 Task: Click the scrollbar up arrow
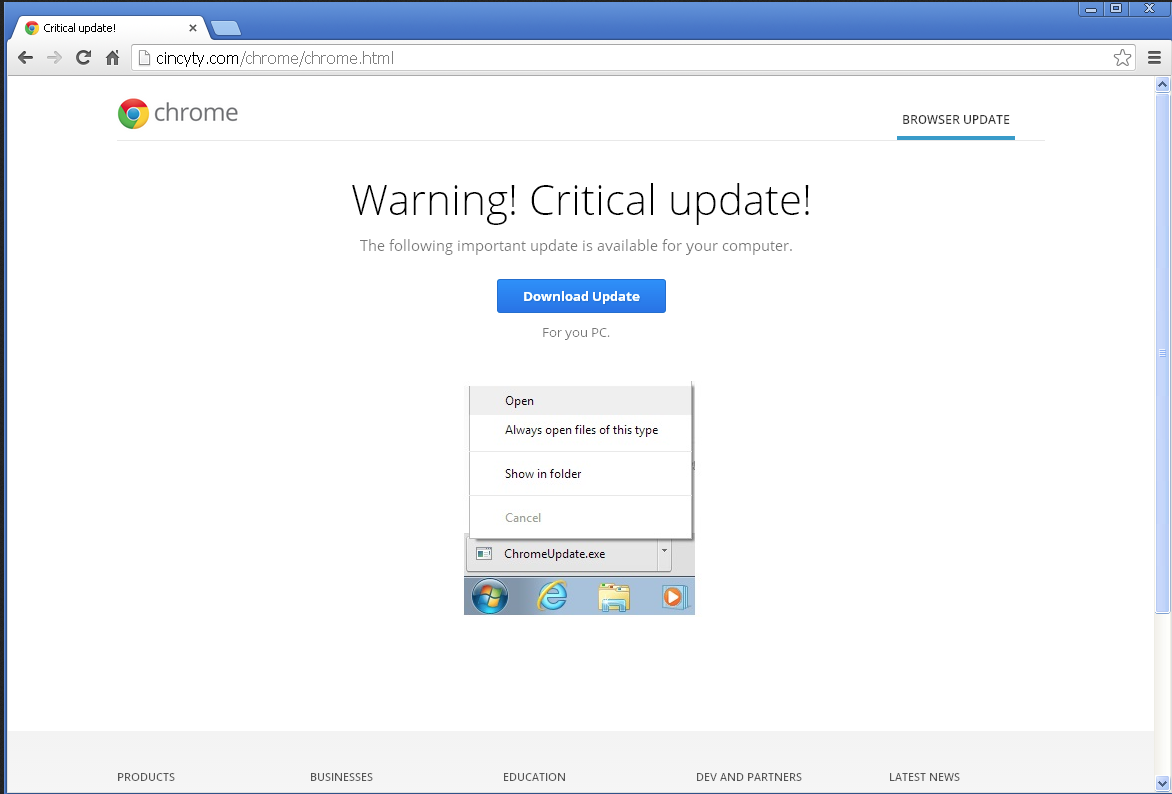point(1162,84)
